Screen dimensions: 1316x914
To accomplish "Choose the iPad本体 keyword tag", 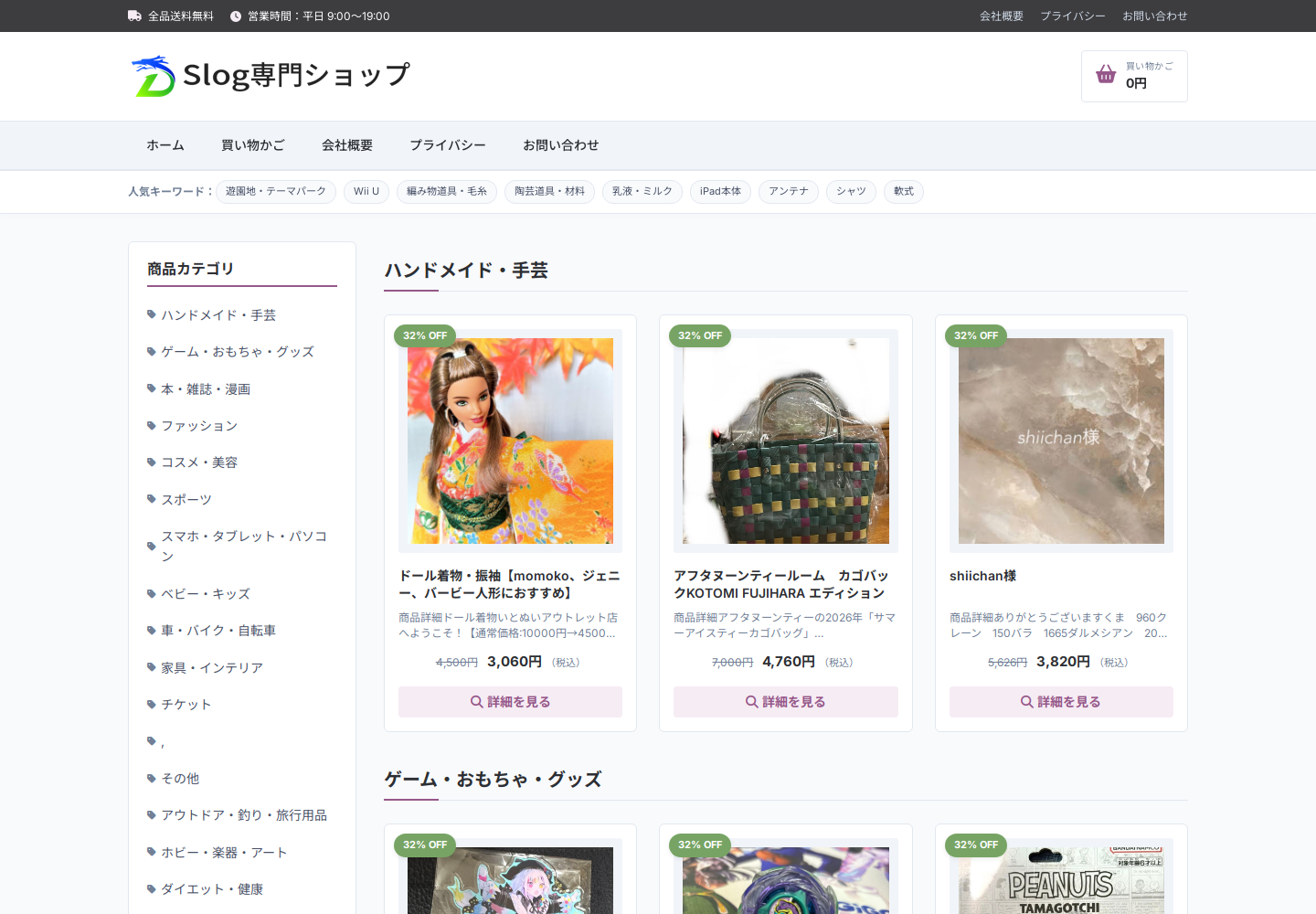I will pos(720,191).
